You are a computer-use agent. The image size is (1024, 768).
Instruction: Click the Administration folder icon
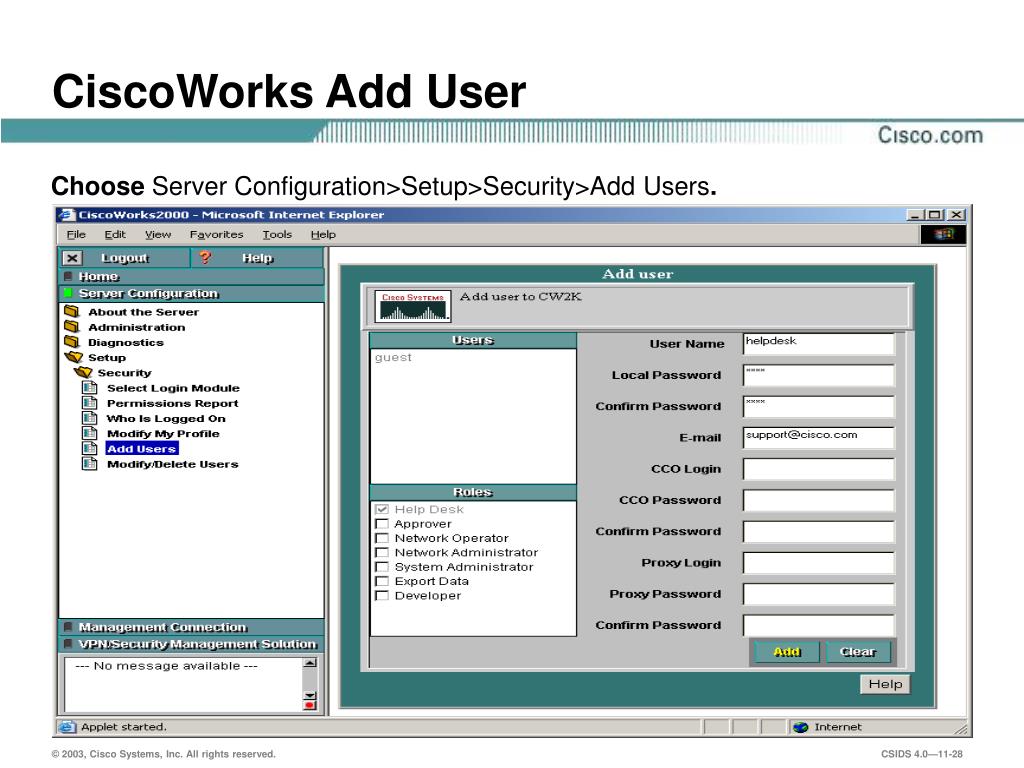click(x=72, y=327)
